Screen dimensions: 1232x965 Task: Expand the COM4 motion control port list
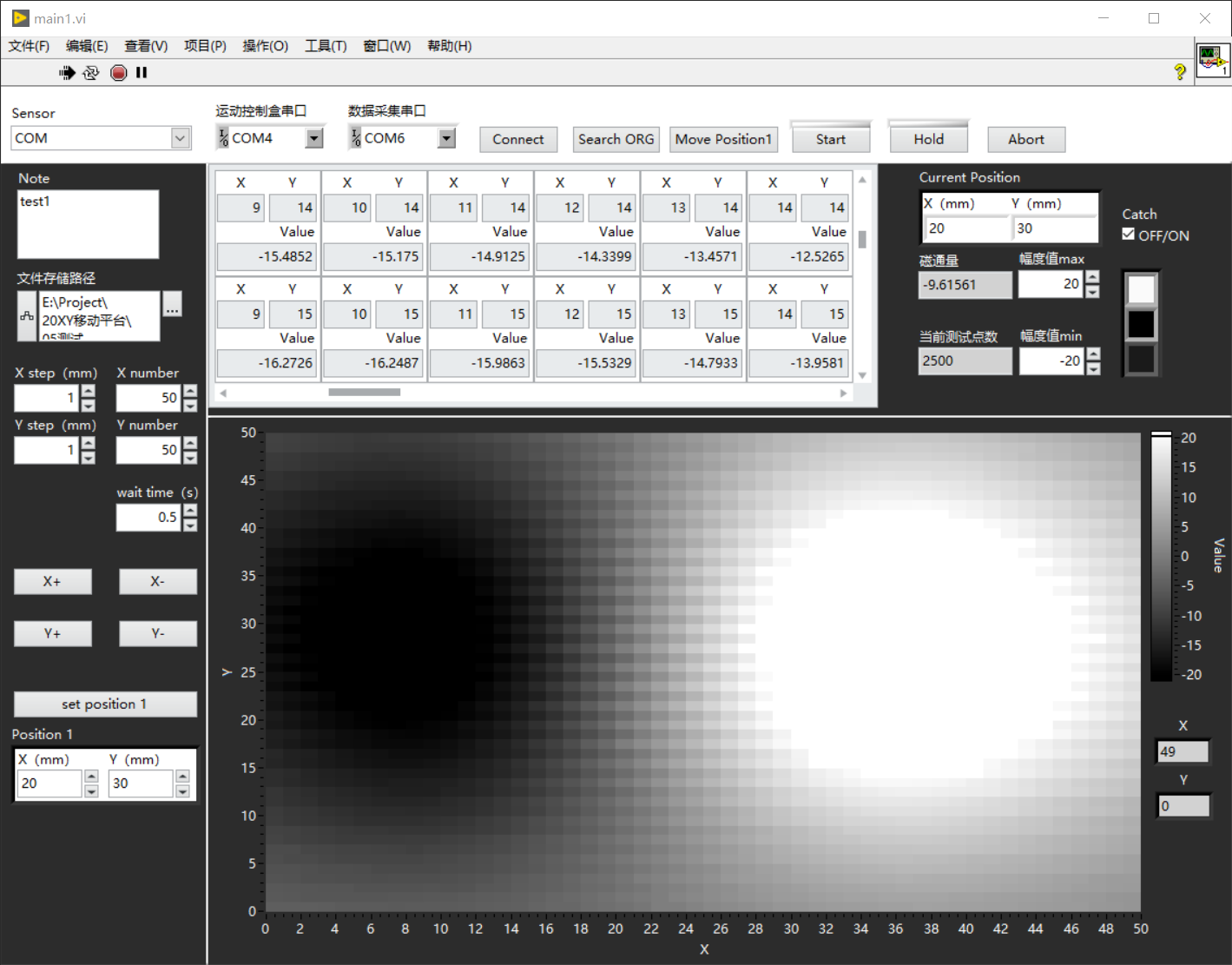coord(314,138)
